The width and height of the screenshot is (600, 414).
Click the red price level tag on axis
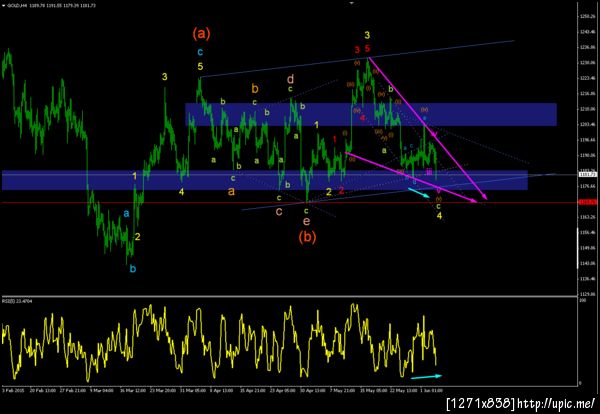click(x=588, y=202)
